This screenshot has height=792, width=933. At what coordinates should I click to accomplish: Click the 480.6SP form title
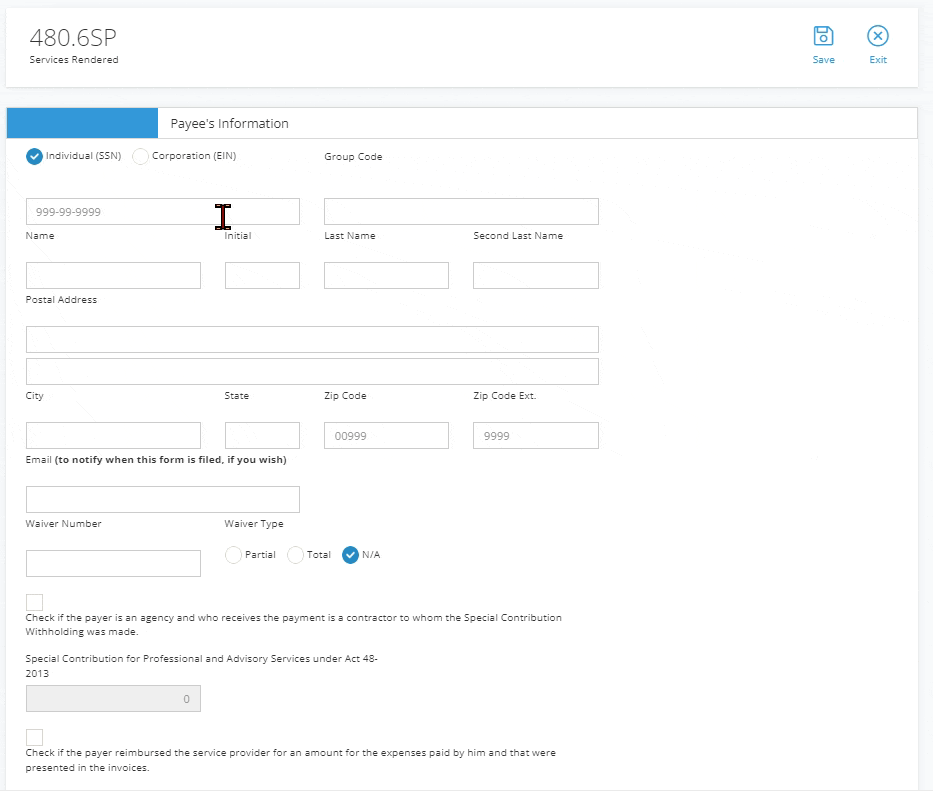point(73,38)
